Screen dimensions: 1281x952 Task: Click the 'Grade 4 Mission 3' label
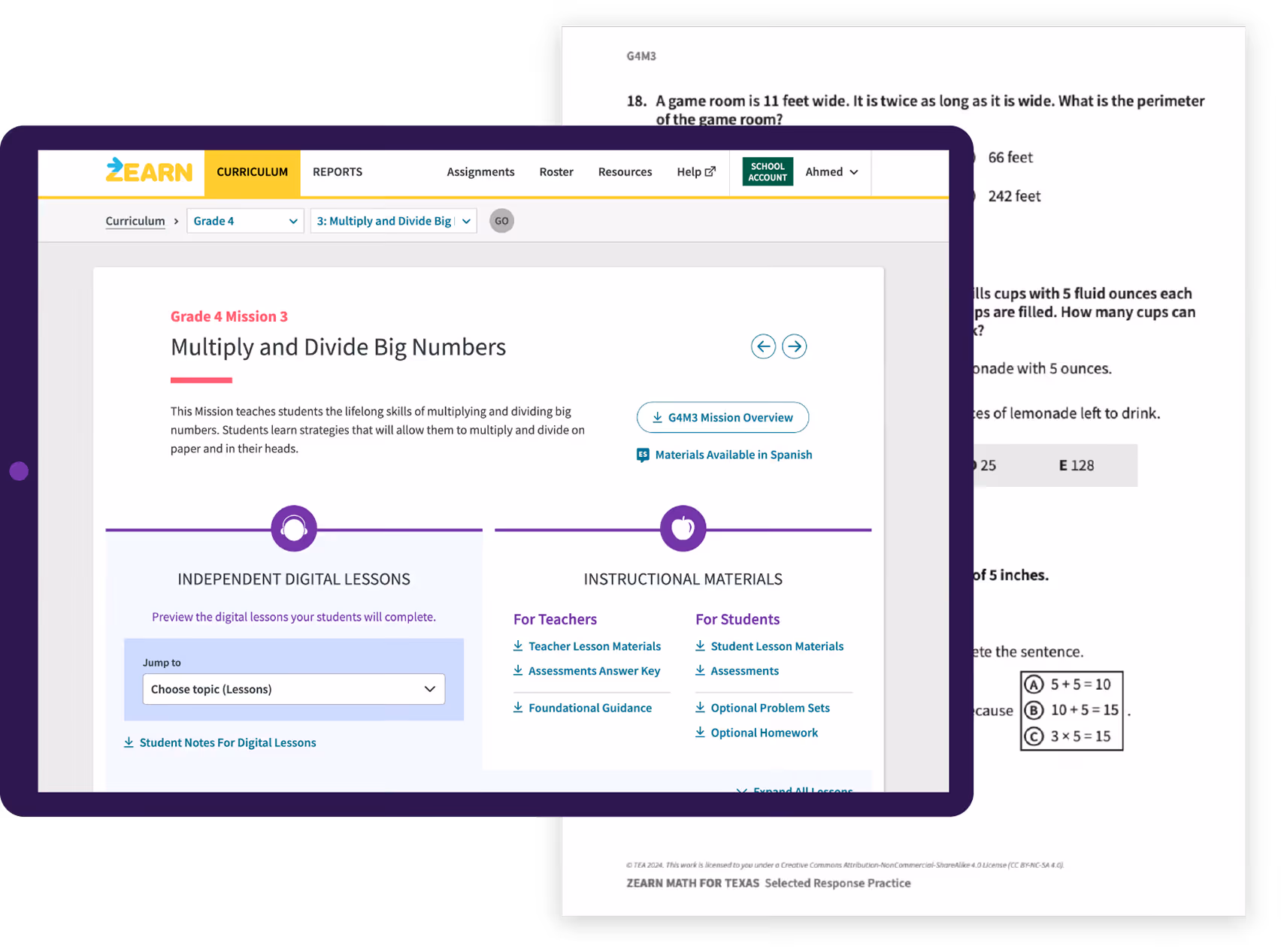coord(229,316)
